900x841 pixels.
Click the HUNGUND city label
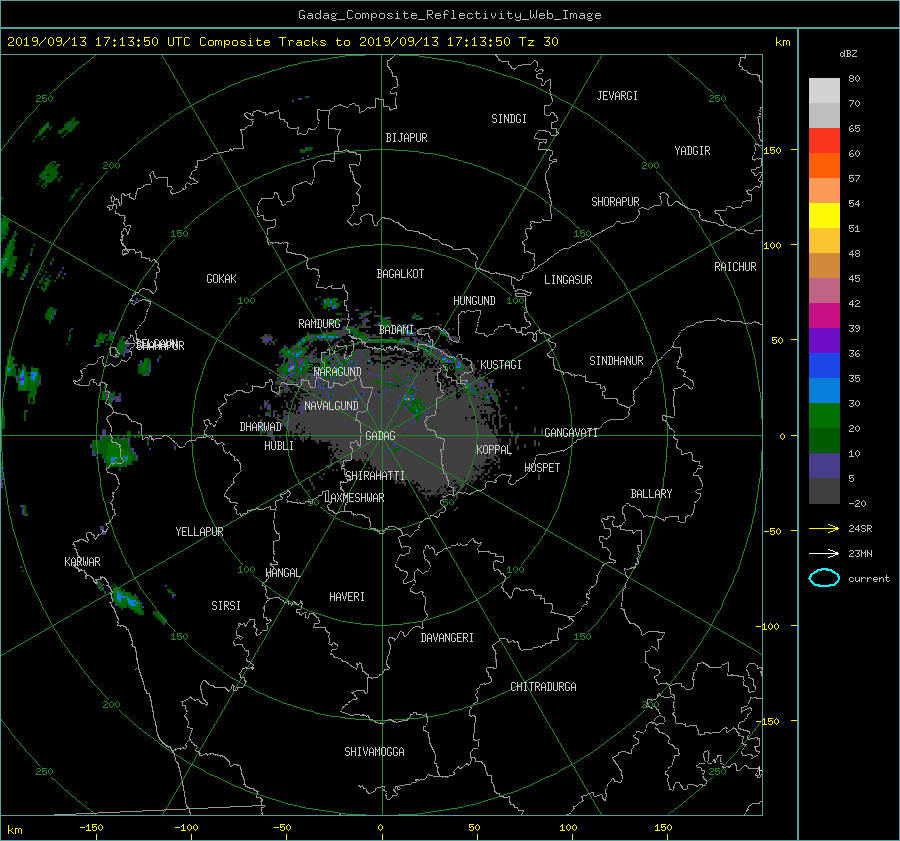point(474,300)
